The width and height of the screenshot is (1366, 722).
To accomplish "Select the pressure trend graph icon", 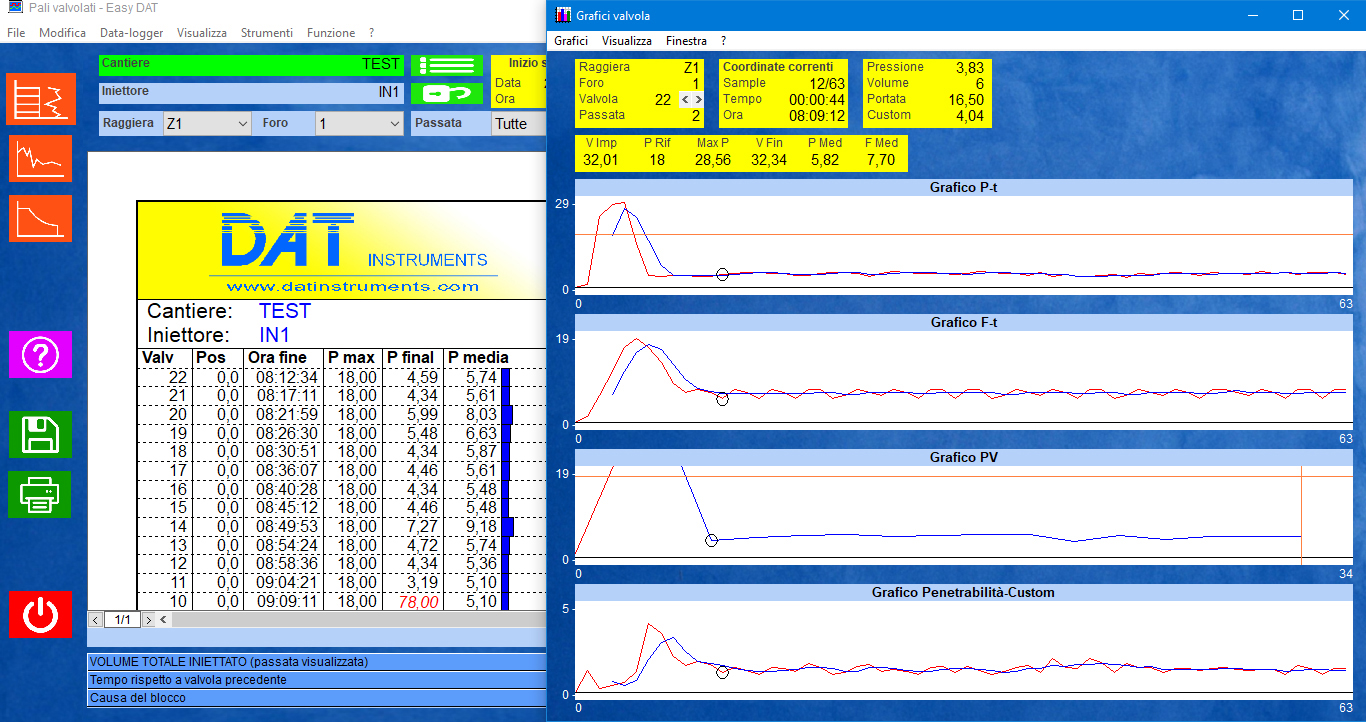I will tap(40, 158).
